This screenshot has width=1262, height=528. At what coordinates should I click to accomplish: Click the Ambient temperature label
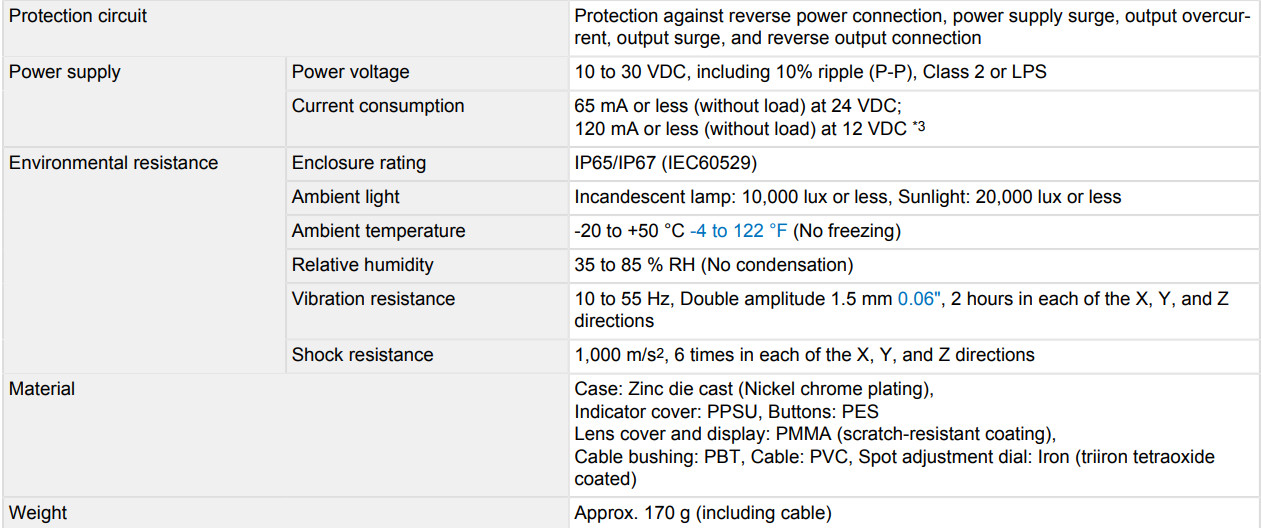(378, 231)
